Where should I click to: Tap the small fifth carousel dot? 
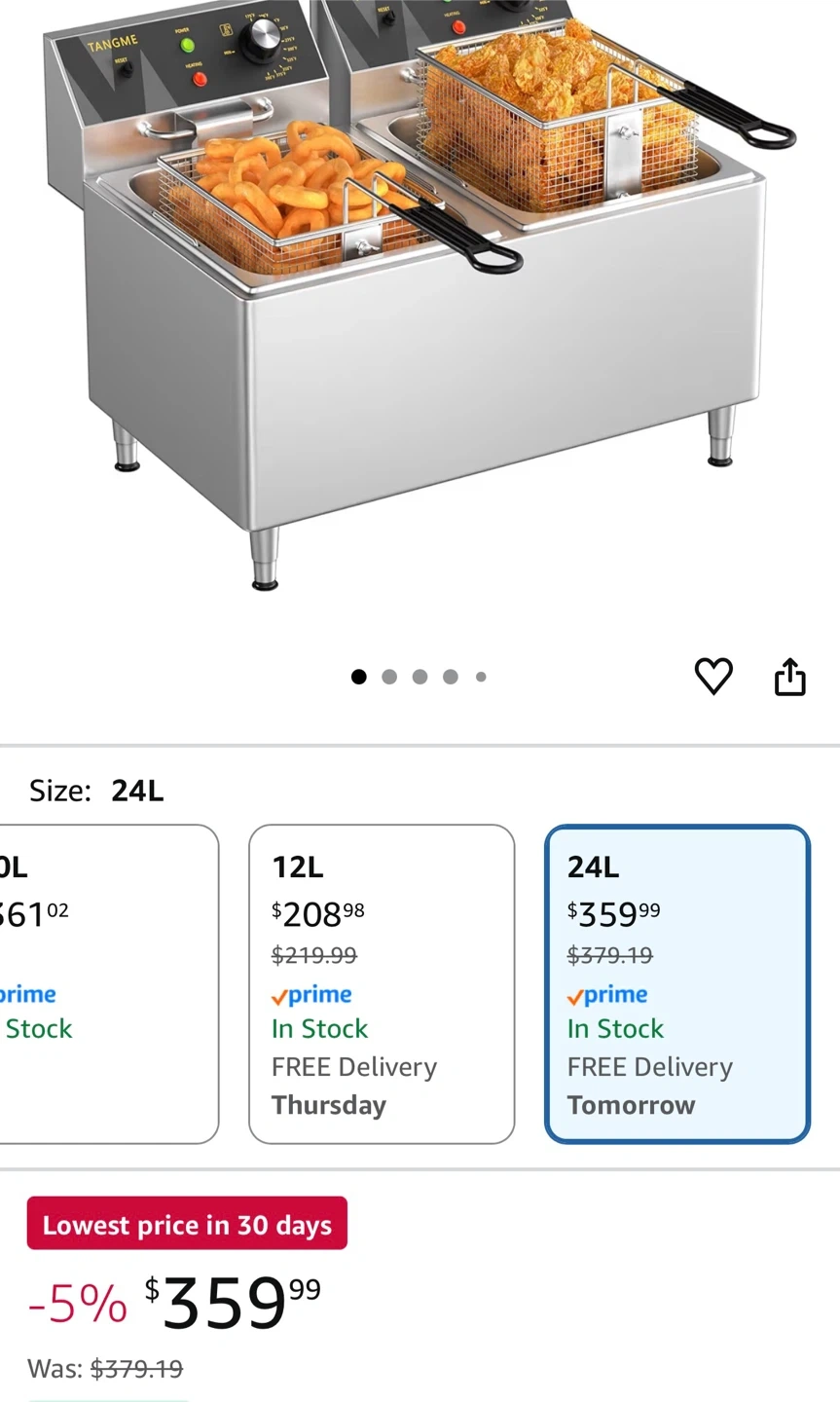pyautogui.click(x=481, y=677)
